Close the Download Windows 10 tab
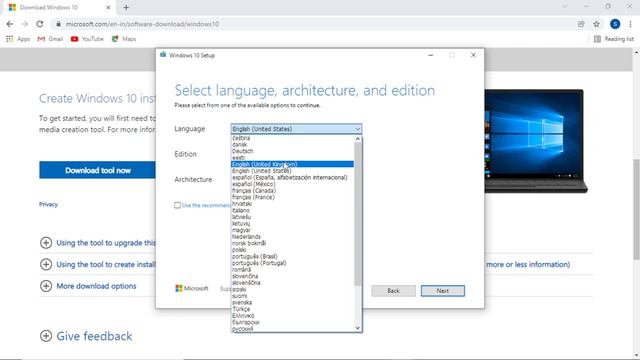640x360 pixels. pyautogui.click(x=108, y=7)
